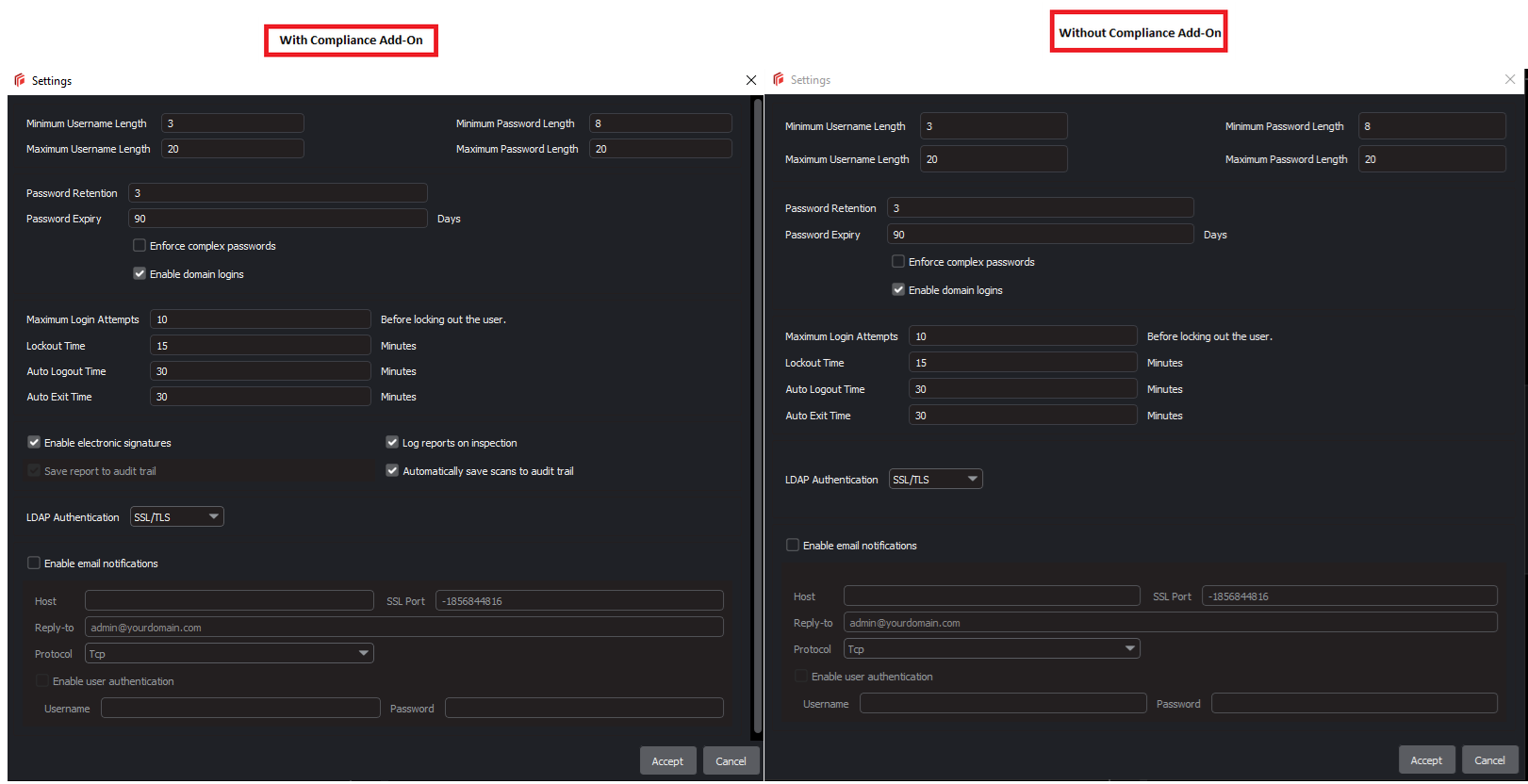Click the Password Expiry field in the left dialog
This screenshot has height=784, width=1528.
277,219
